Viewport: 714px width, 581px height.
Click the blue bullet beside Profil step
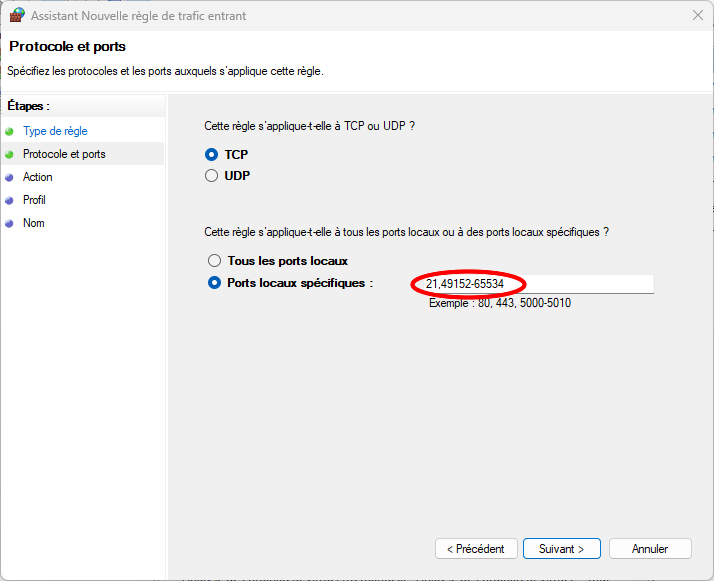tap(10, 200)
